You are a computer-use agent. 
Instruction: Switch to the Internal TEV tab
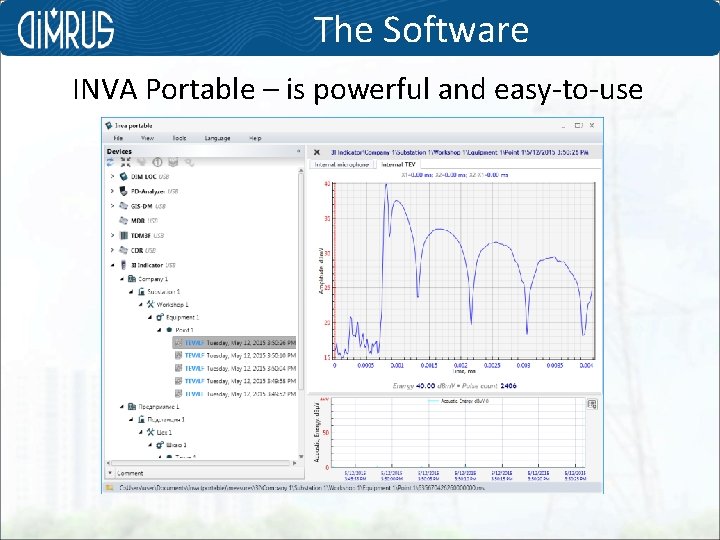[398, 164]
